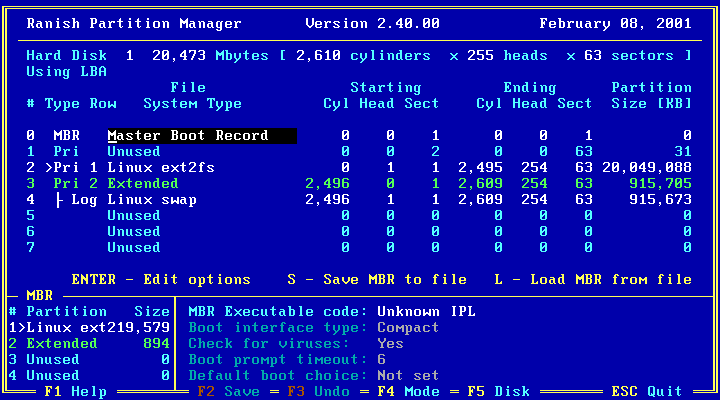Click the Unused entry in row 5
The image size is (720, 400).
(133, 215)
